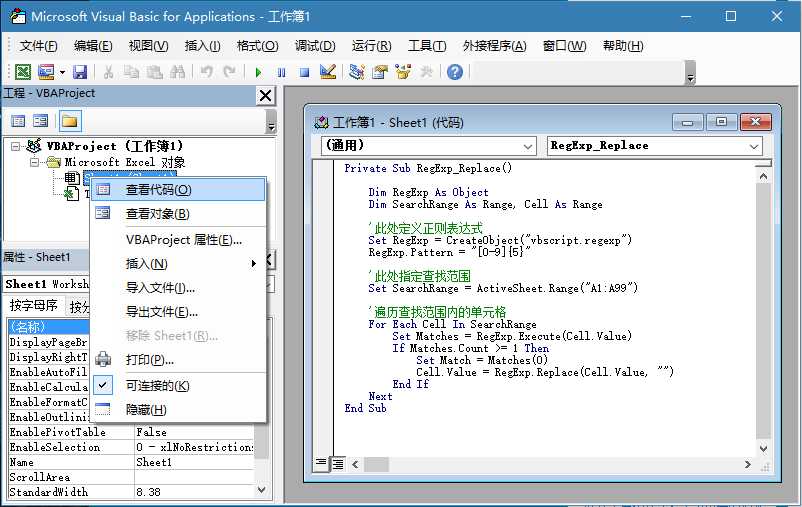Image resolution: width=802 pixels, height=507 pixels.
Task: Open the 工具(T) menu
Action: [x=427, y=46]
